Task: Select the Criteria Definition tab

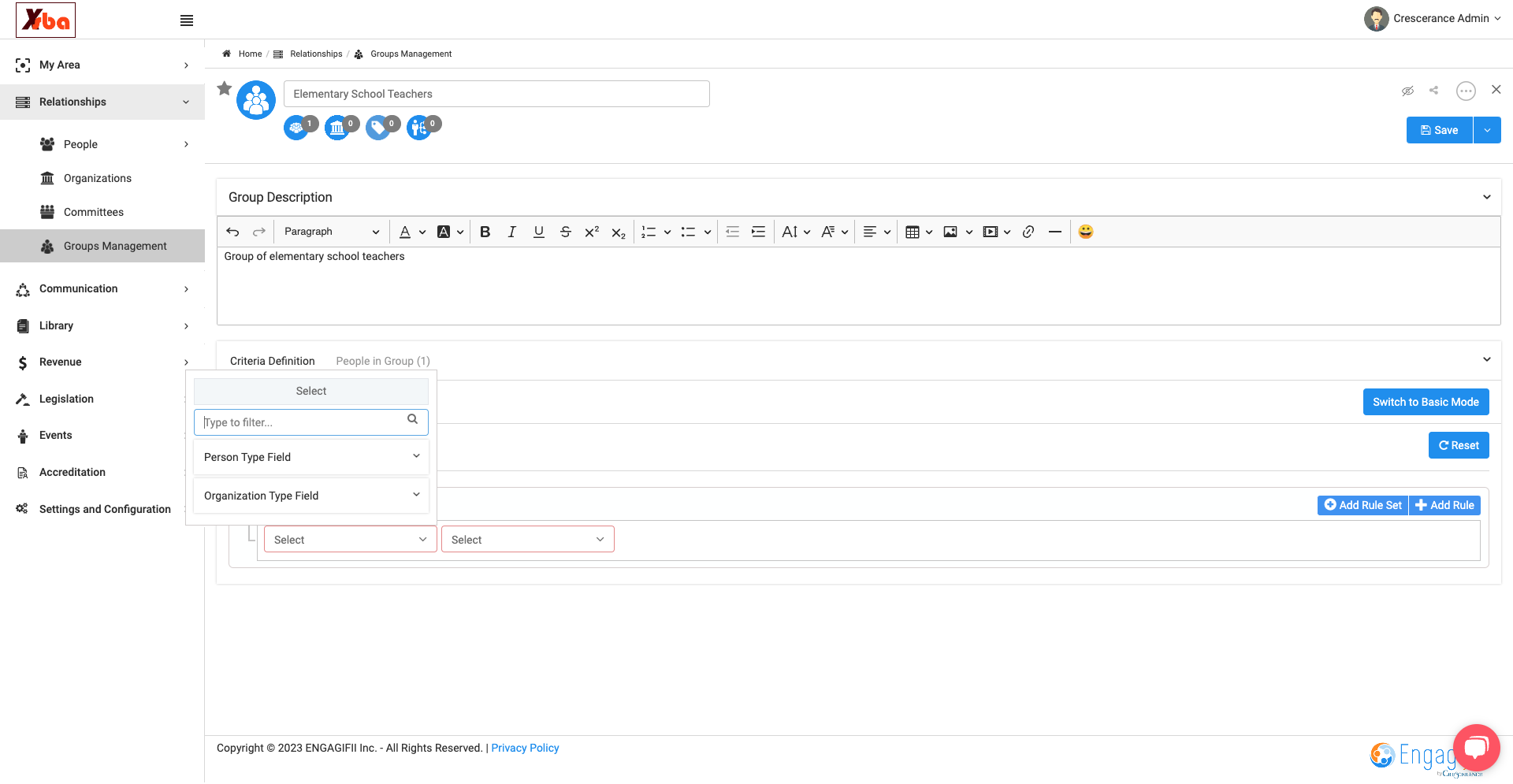Action: [273, 361]
